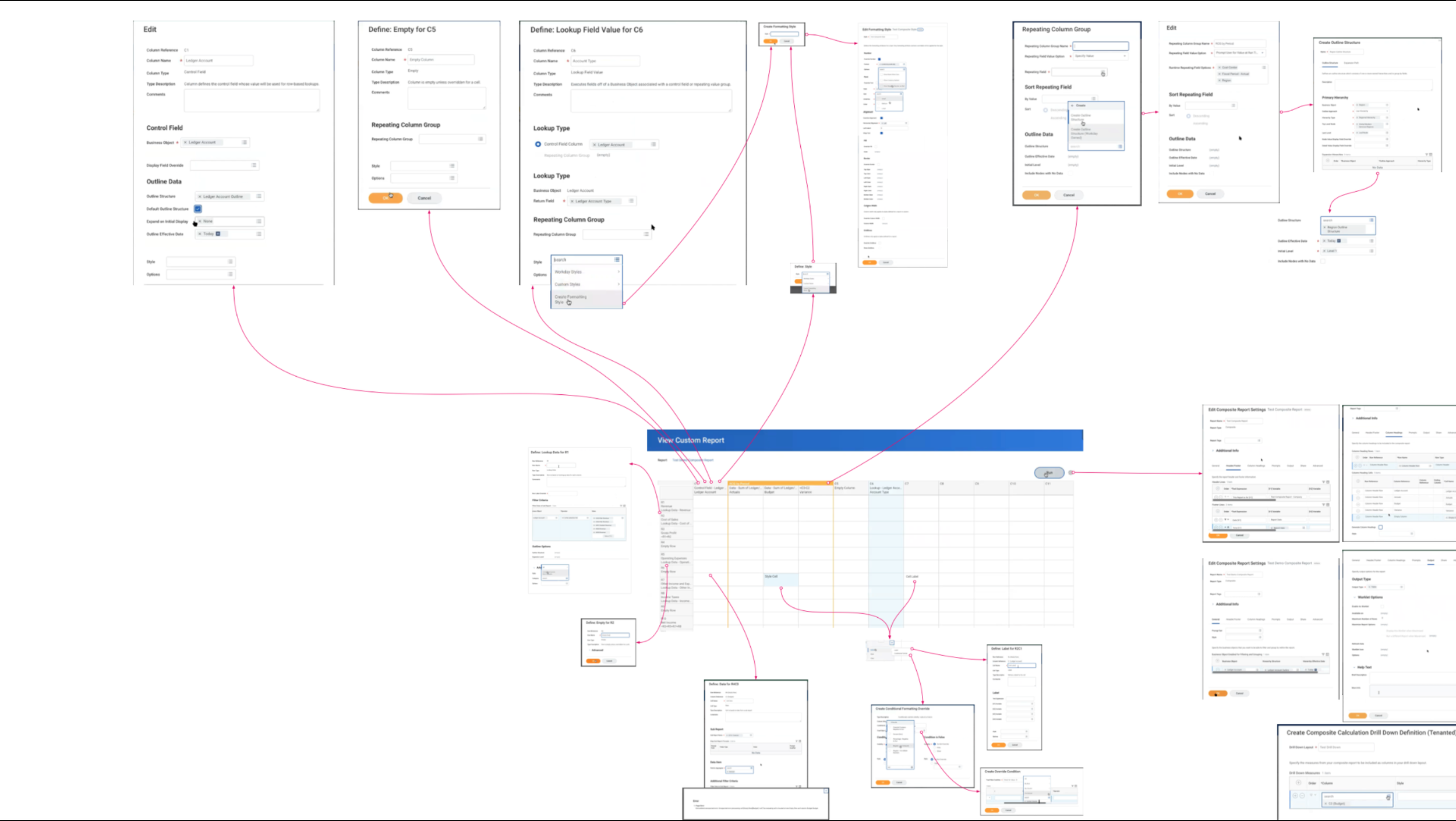Image resolution: width=1456 pixels, height=821 pixels.
Task: Open Repeating Column Group prompt icon in C5 dialog
Action: pos(480,139)
